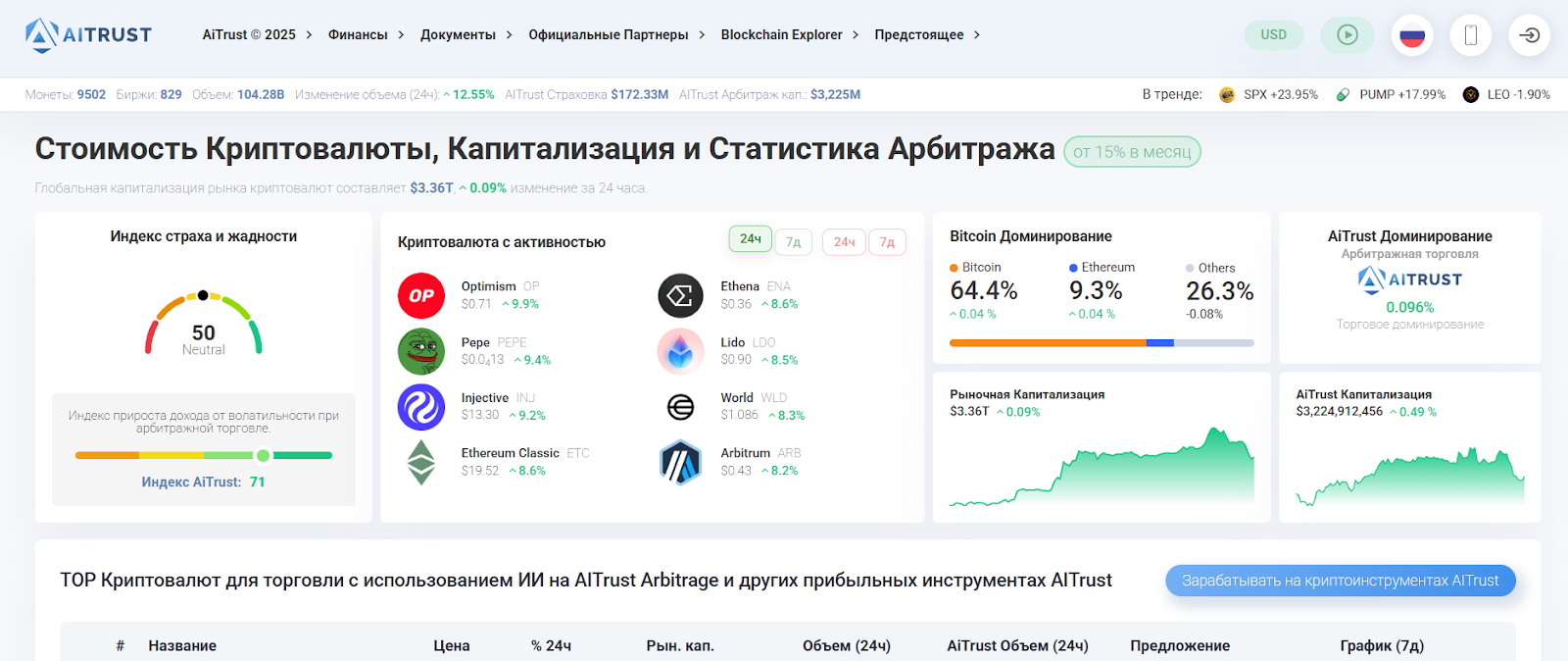The image size is (1568, 661).
Task: Sort table by AiTrust Объем (24ч) column
Action: (1017, 645)
